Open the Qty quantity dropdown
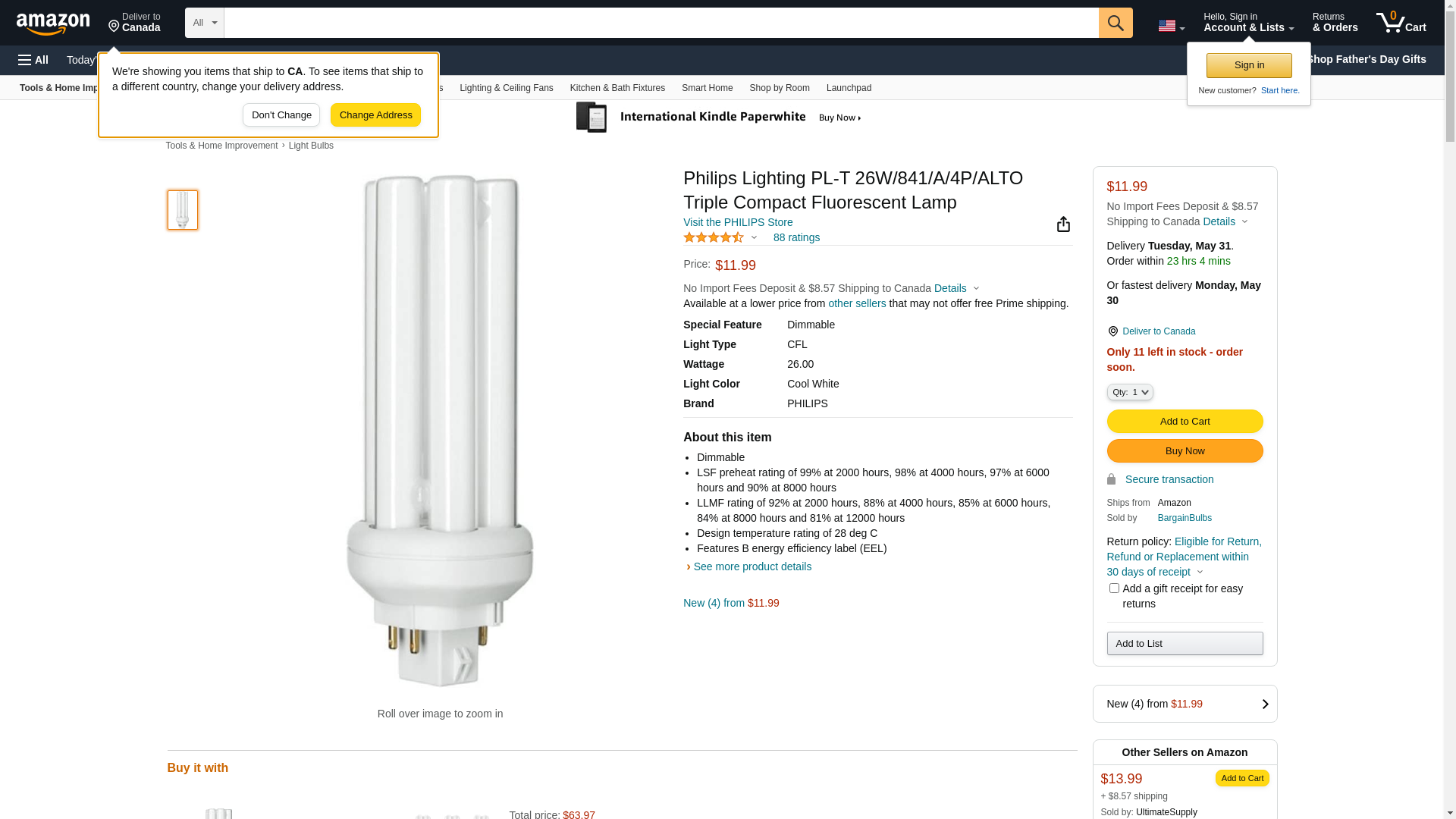Viewport: 1456px width, 819px height. (1130, 392)
